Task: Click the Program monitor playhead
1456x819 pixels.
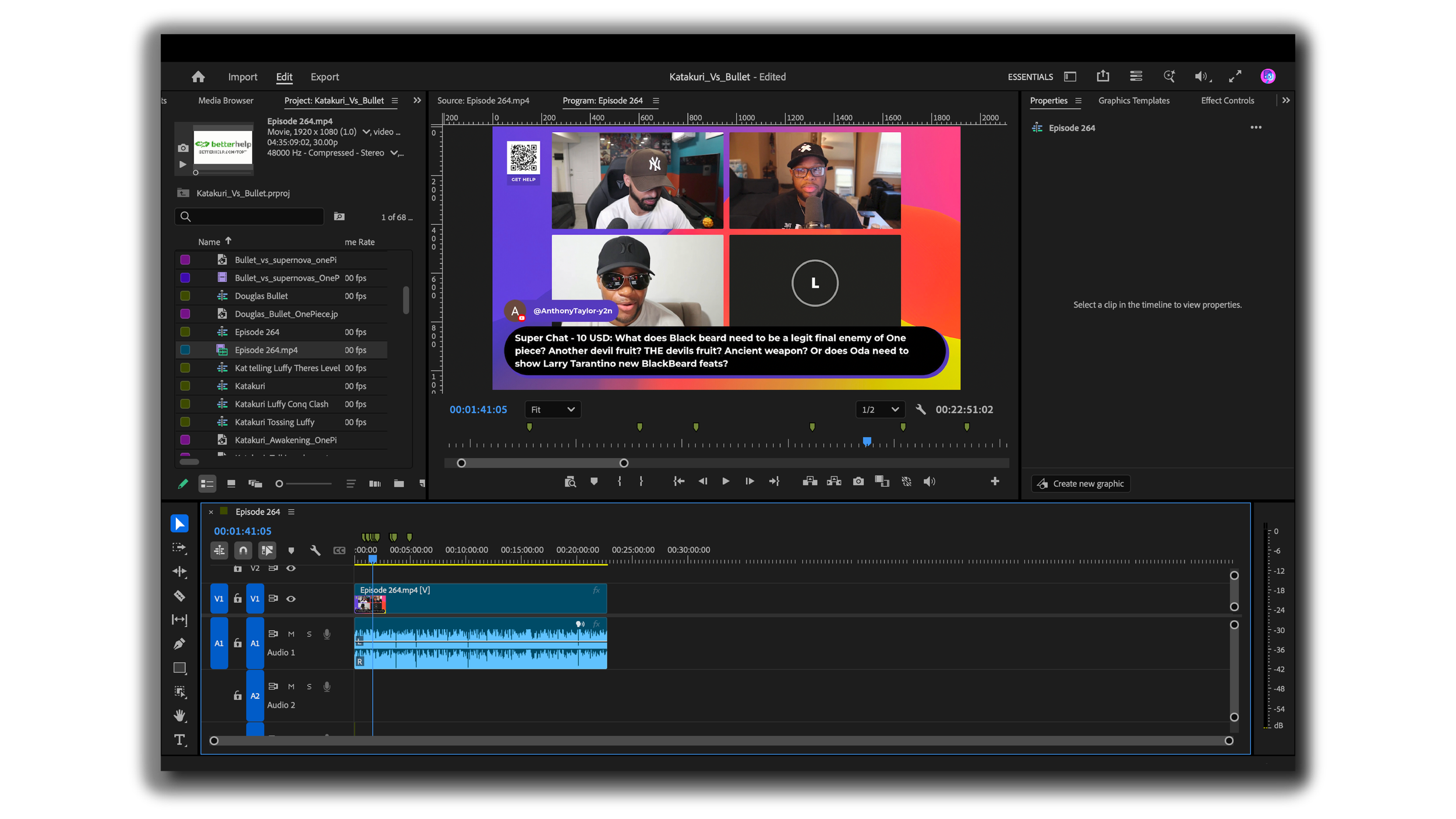Action: [867, 442]
